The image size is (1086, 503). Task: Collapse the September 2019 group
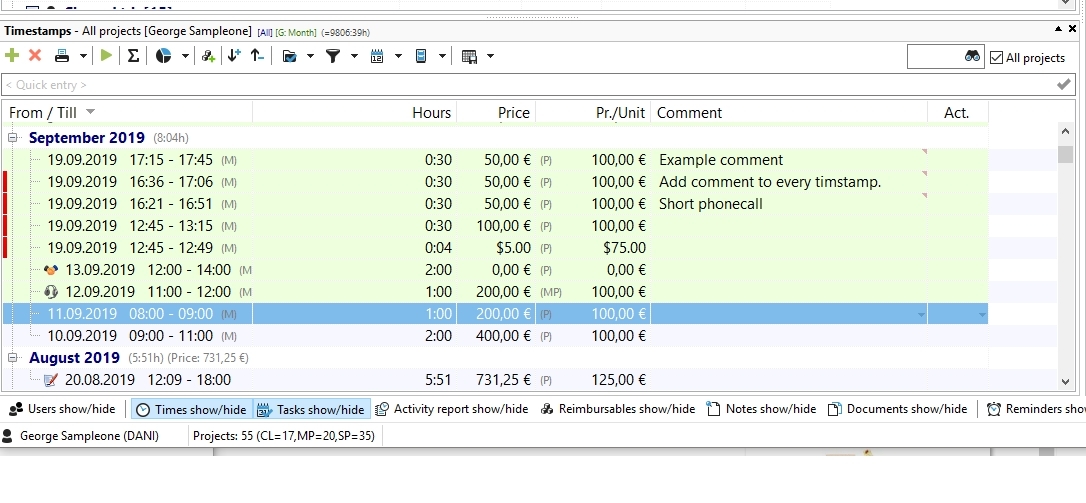click(12, 138)
